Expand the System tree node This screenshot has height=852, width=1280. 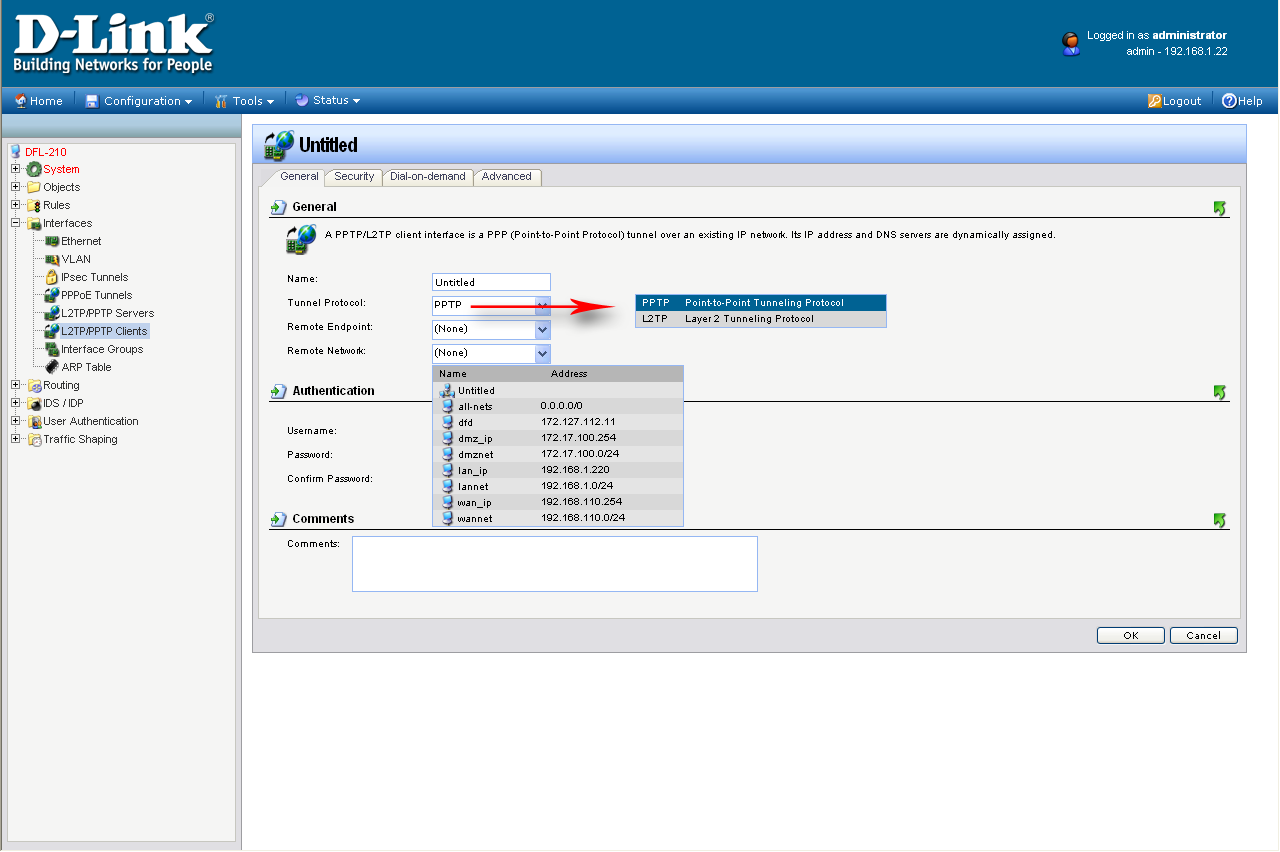click(16, 169)
